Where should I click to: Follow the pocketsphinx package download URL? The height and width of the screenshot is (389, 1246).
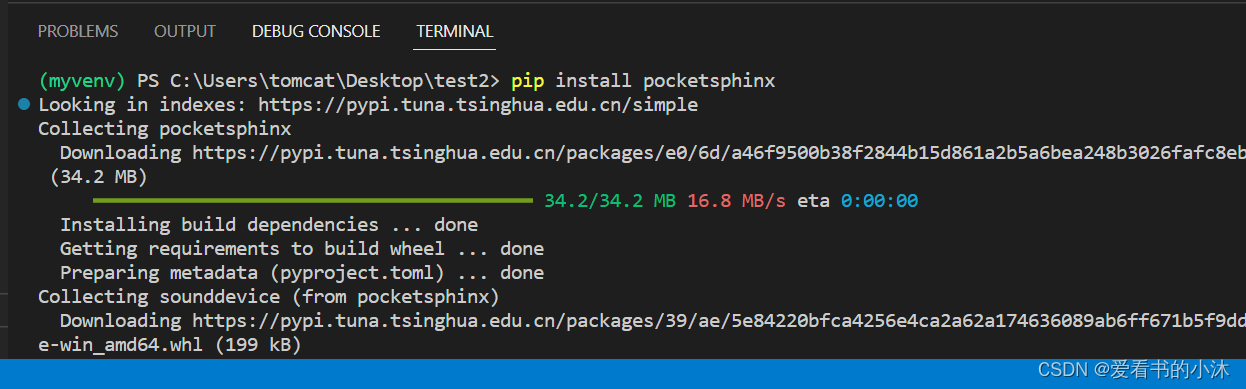(719, 153)
